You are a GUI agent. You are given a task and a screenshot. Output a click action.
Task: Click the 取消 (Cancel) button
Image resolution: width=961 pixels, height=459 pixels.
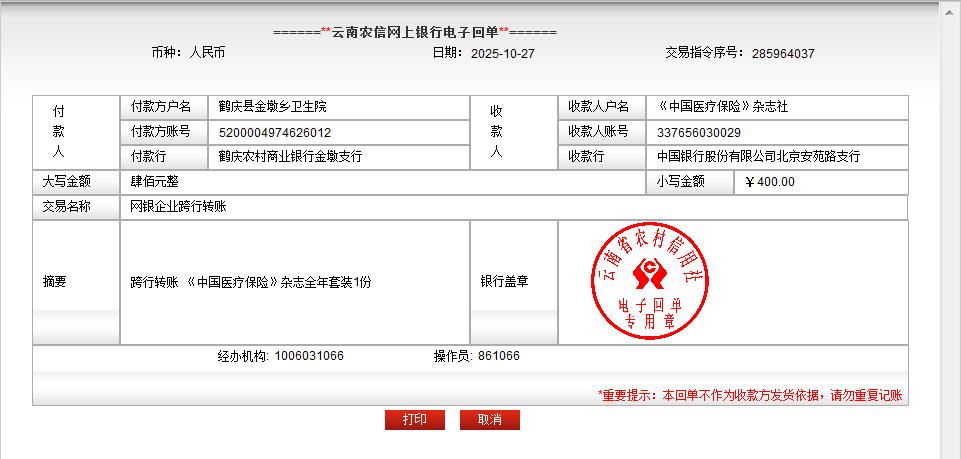tap(489, 420)
